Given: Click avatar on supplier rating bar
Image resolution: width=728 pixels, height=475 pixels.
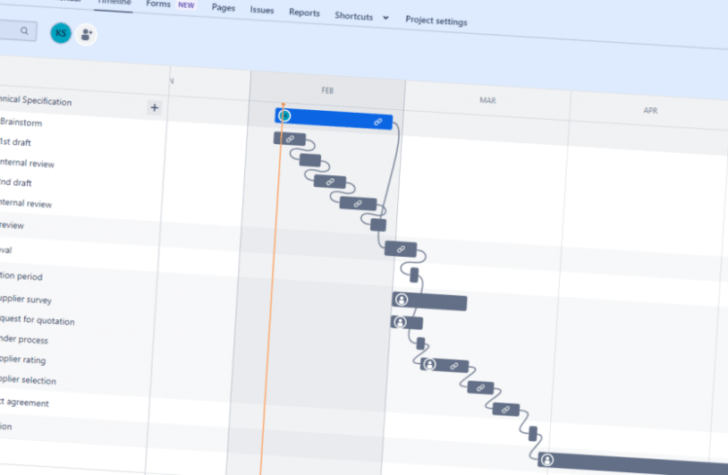Looking at the screenshot, I should click(x=429, y=364).
